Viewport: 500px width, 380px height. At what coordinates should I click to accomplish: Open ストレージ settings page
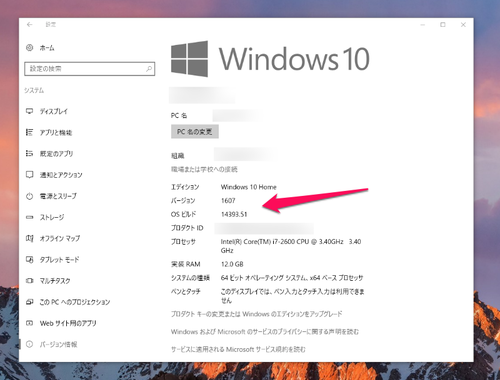point(52,217)
